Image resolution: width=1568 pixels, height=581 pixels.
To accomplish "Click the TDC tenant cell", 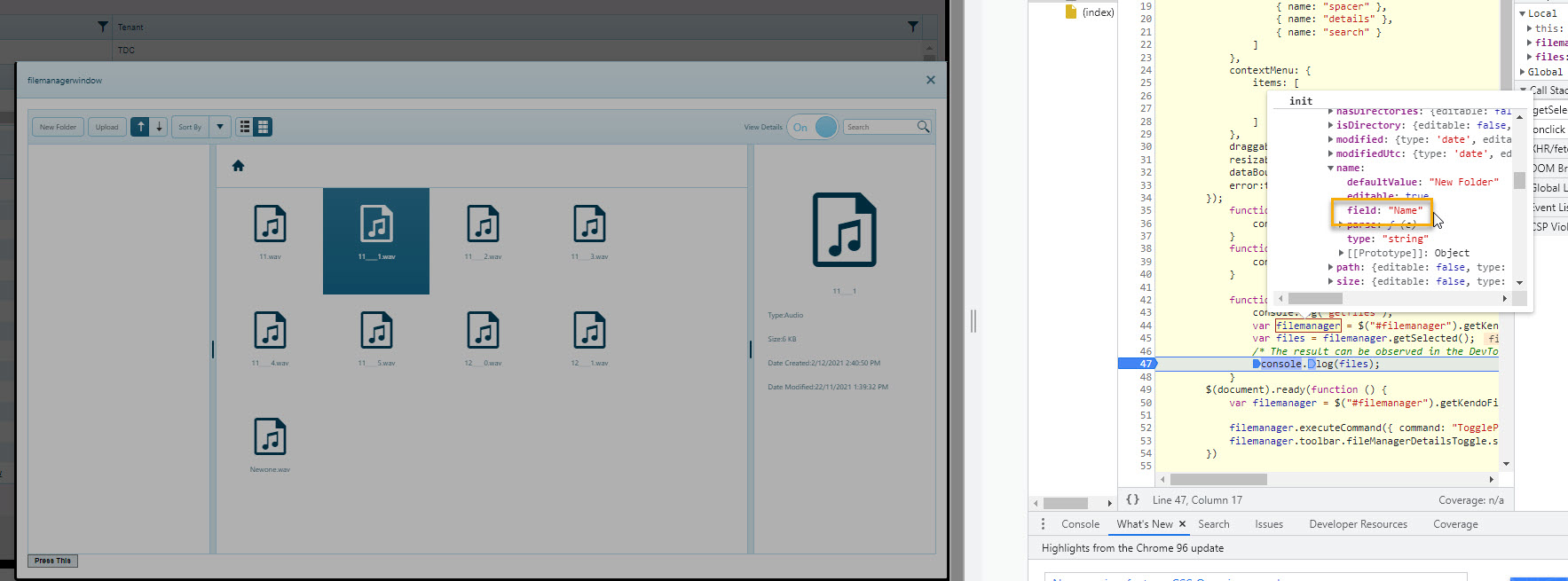I will [x=126, y=51].
